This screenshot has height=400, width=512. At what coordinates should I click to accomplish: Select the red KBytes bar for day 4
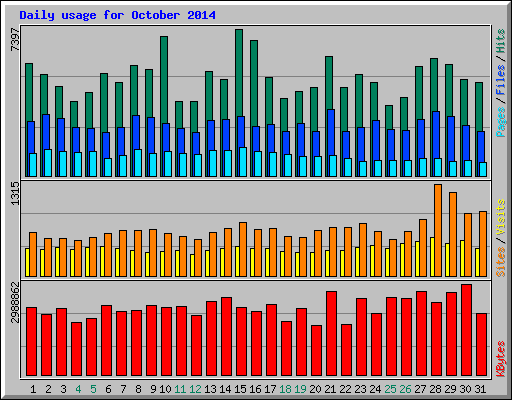click(76, 349)
